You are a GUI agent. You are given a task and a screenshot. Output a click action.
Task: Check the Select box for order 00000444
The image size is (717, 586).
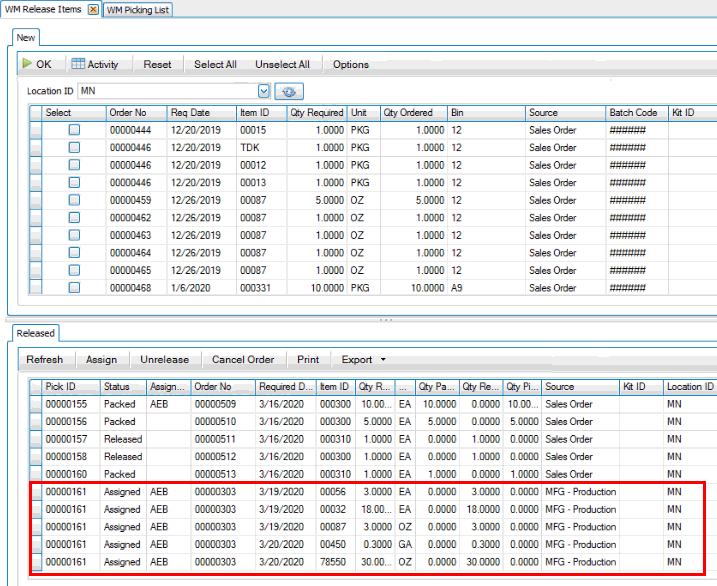[74, 130]
